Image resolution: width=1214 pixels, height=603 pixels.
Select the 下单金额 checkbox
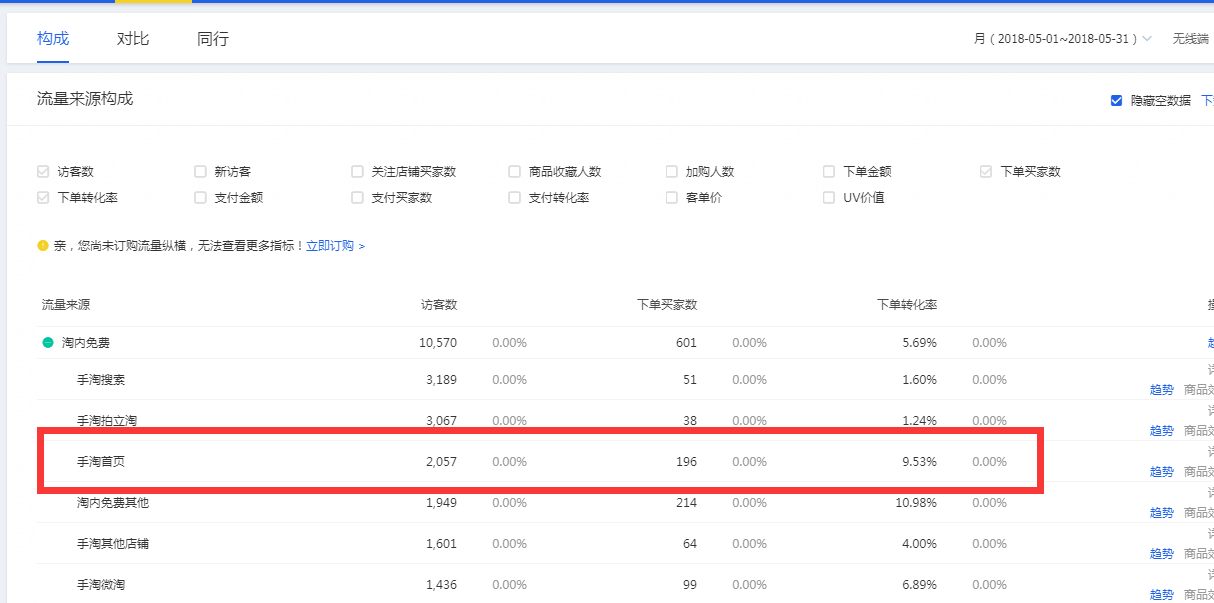(828, 172)
